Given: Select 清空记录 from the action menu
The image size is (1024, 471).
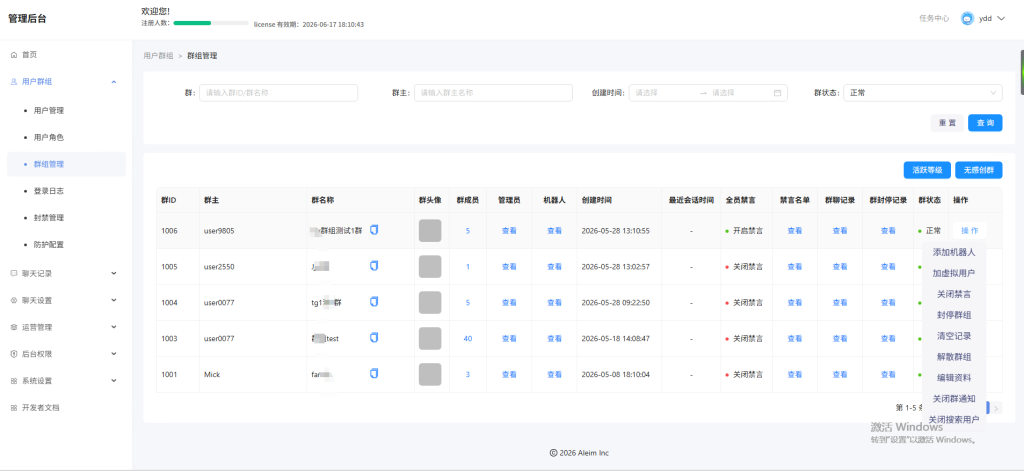Looking at the screenshot, I should tap(954, 336).
